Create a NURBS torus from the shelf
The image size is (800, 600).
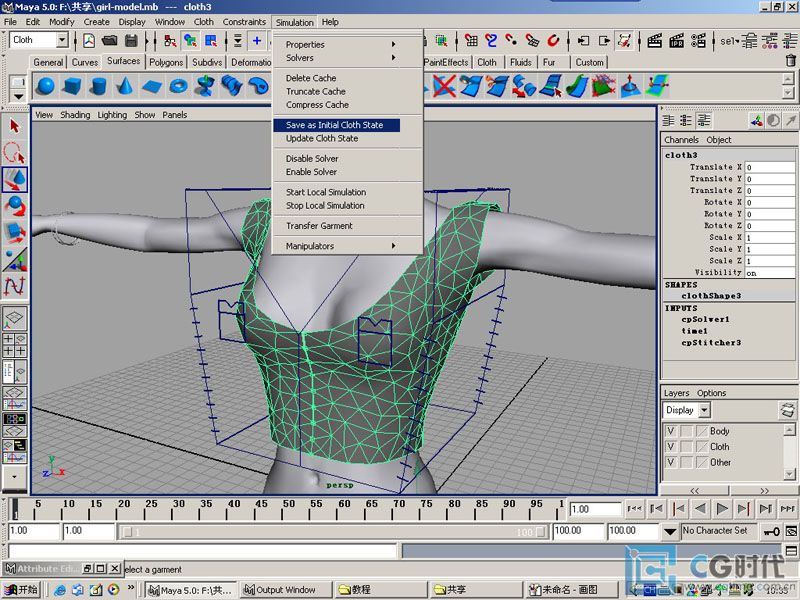[x=178, y=85]
